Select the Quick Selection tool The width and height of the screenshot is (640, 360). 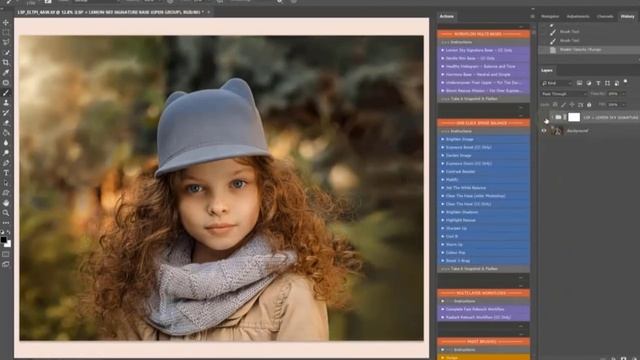pos(6,53)
